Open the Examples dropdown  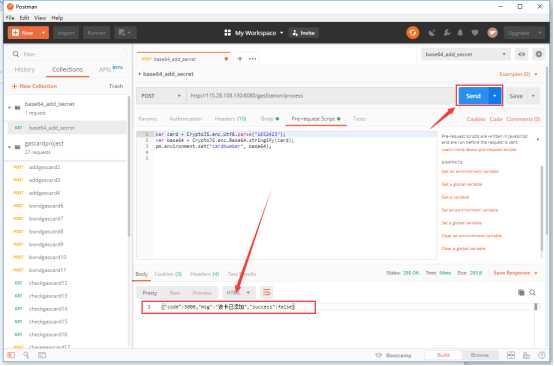pyautogui.click(x=518, y=74)
